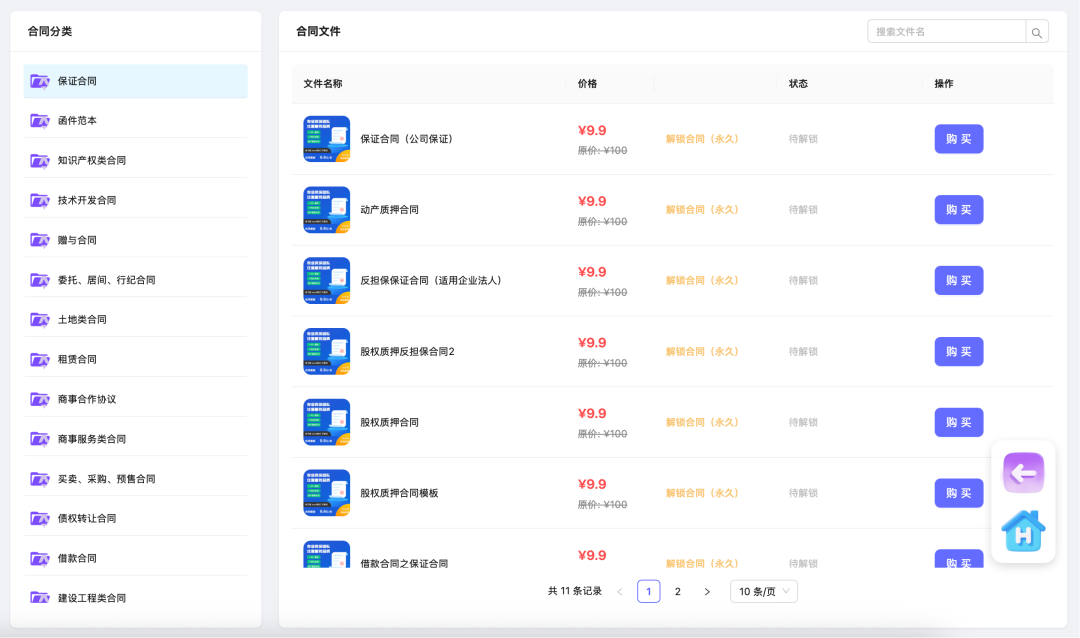Screen dimensions: 1080x638
Task: Buy the 股权质押合同模板 contract
Action: [958, 493]
